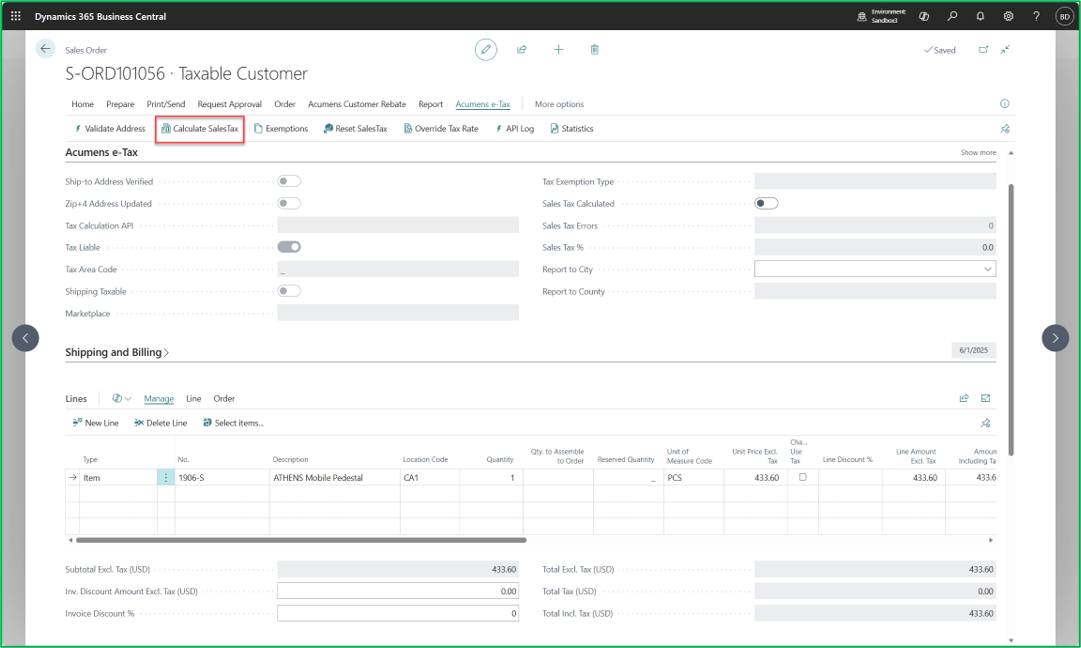Open the help question mark
1081x648 pixels.
point(1036,16)
